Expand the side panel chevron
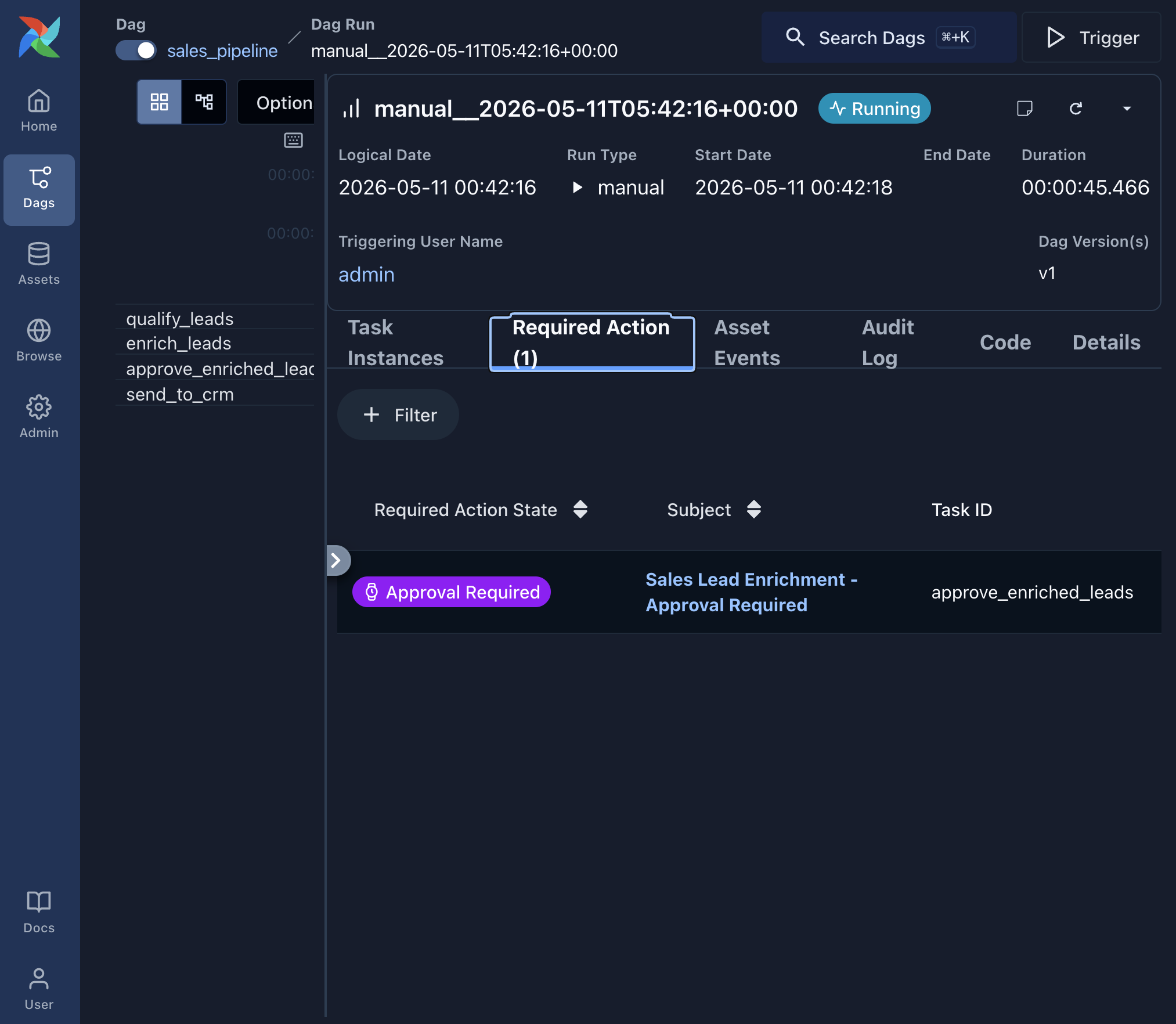The width and height of the screenshot is (1176, 1024). pos(338,560)
